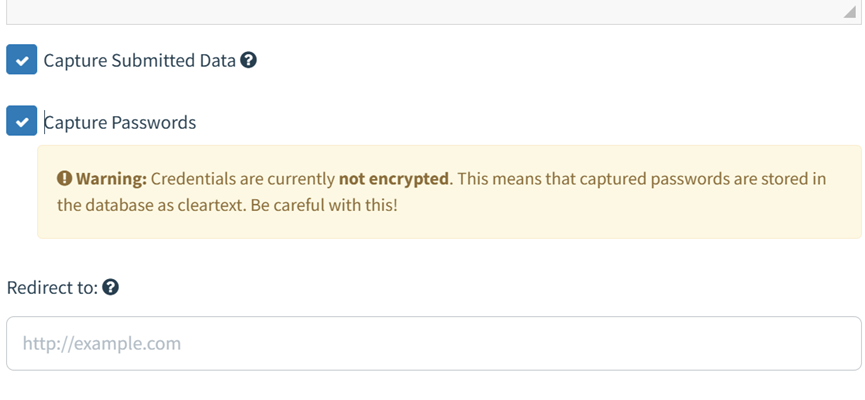
Task: Click the white checkmark in Capture Passwords
Action: coord(22,122)
